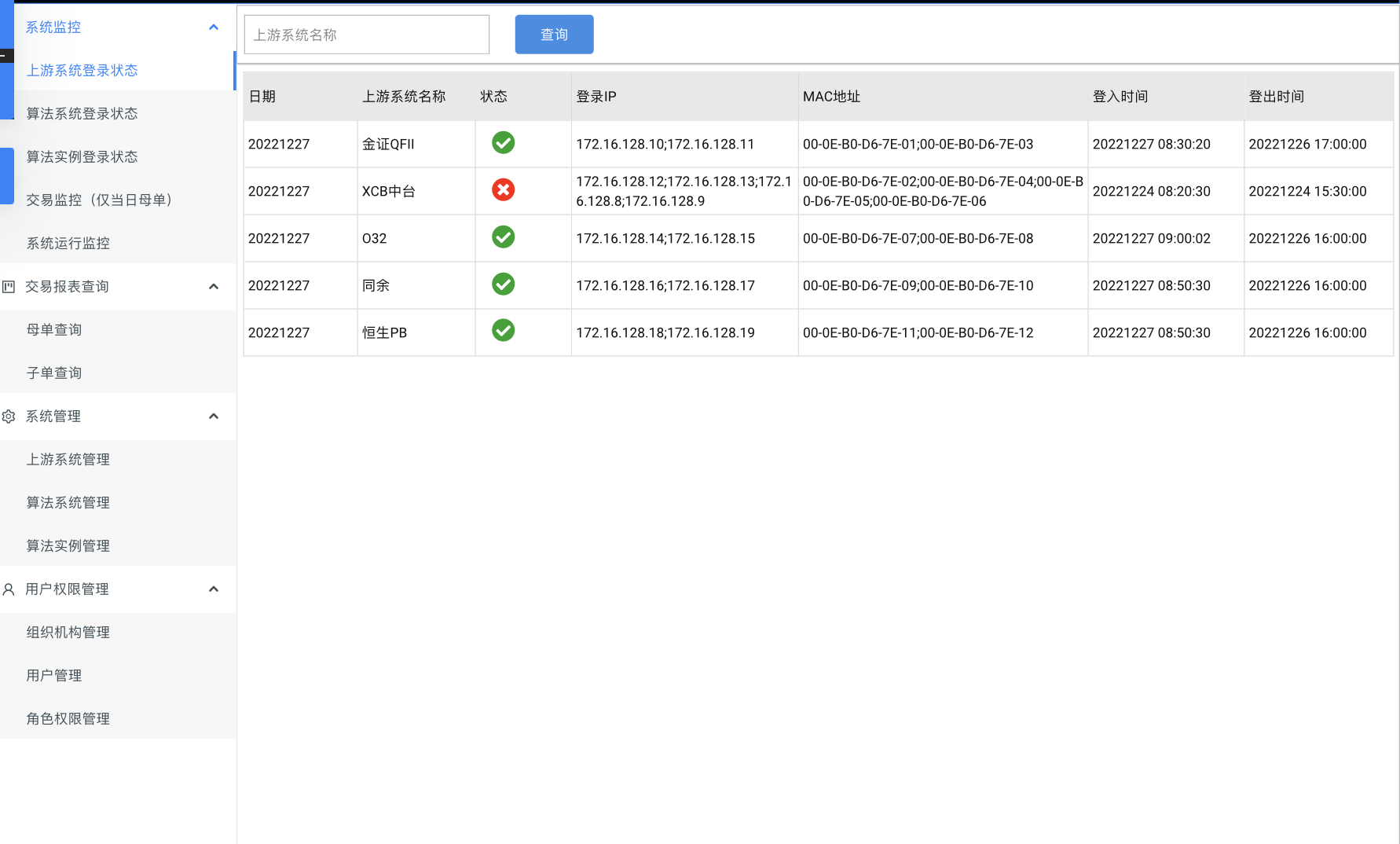Click the 交易报表查询 section title
The width and height of the screenshot is (1400, 844).
[67, 287]
